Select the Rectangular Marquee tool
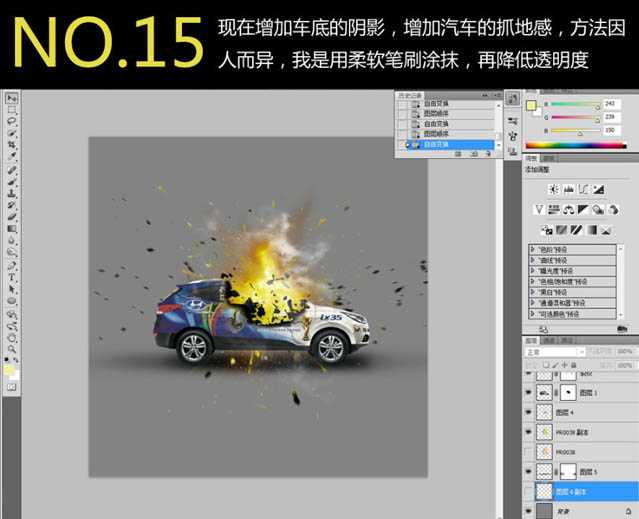 click(x=11, y=110)
